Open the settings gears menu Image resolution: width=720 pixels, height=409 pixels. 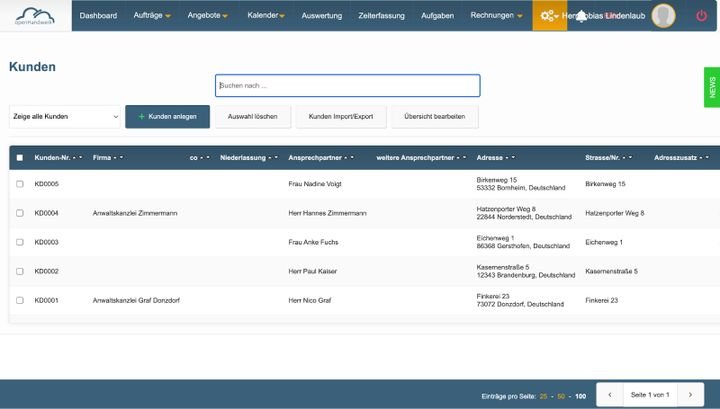pos(549,16)
